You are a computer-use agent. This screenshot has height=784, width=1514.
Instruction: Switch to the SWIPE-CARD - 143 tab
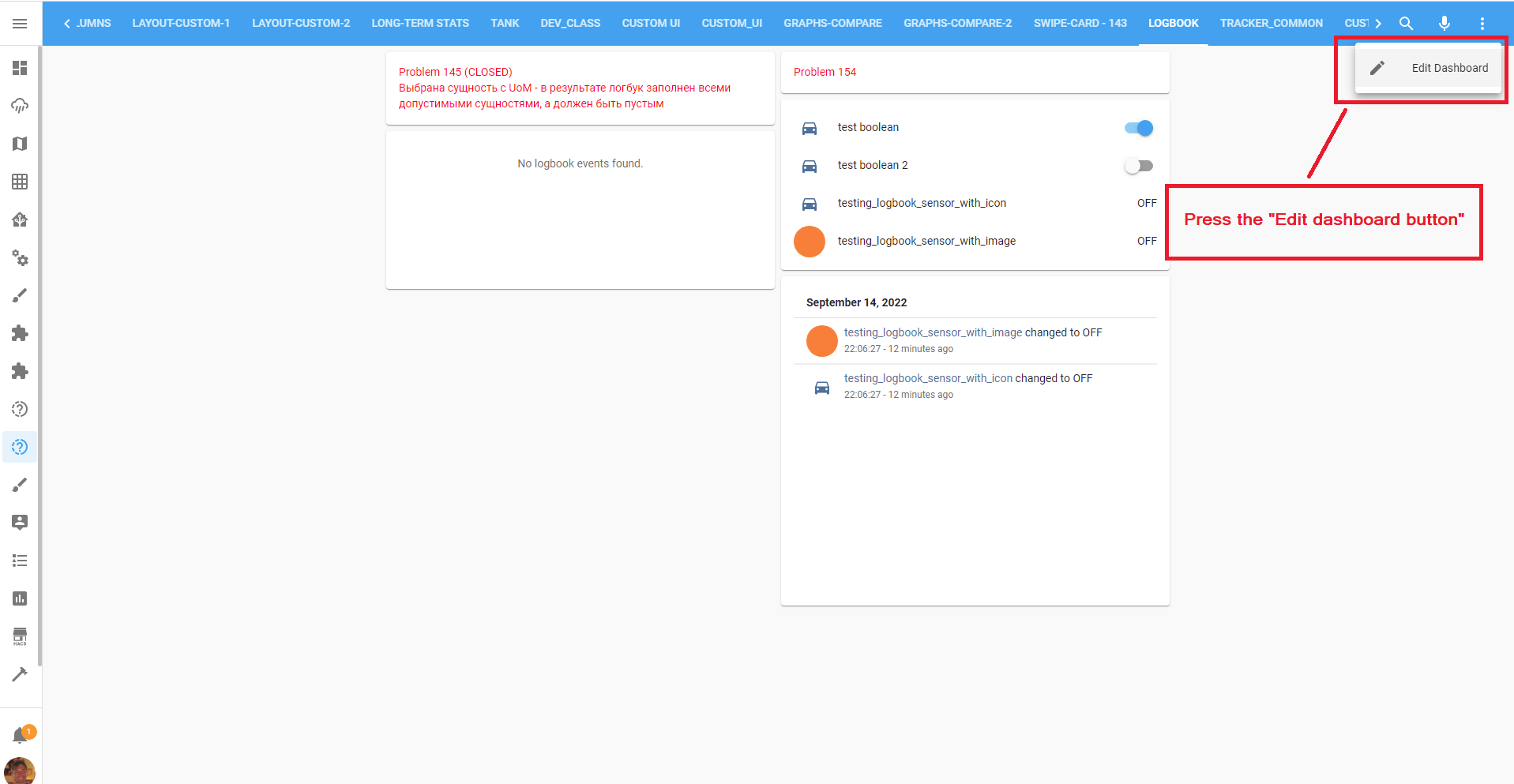click(1080, 23)
